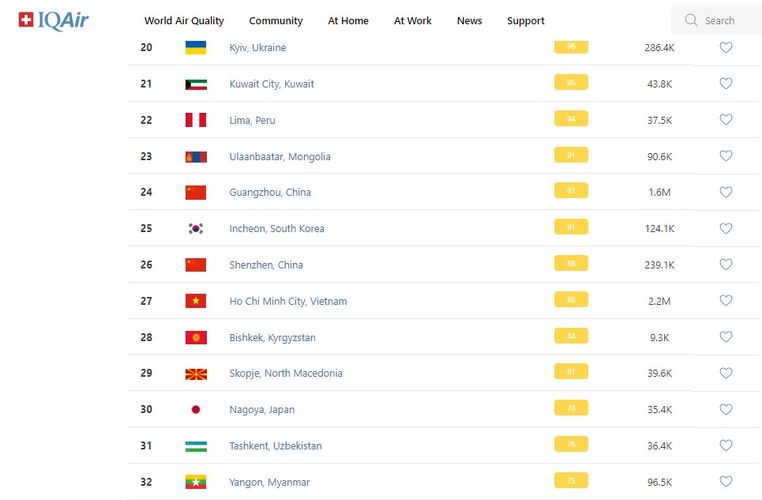762x500 pixels.
Task: Favorite Kyiv with the heart toggle
Action: [x=726, y=48]
